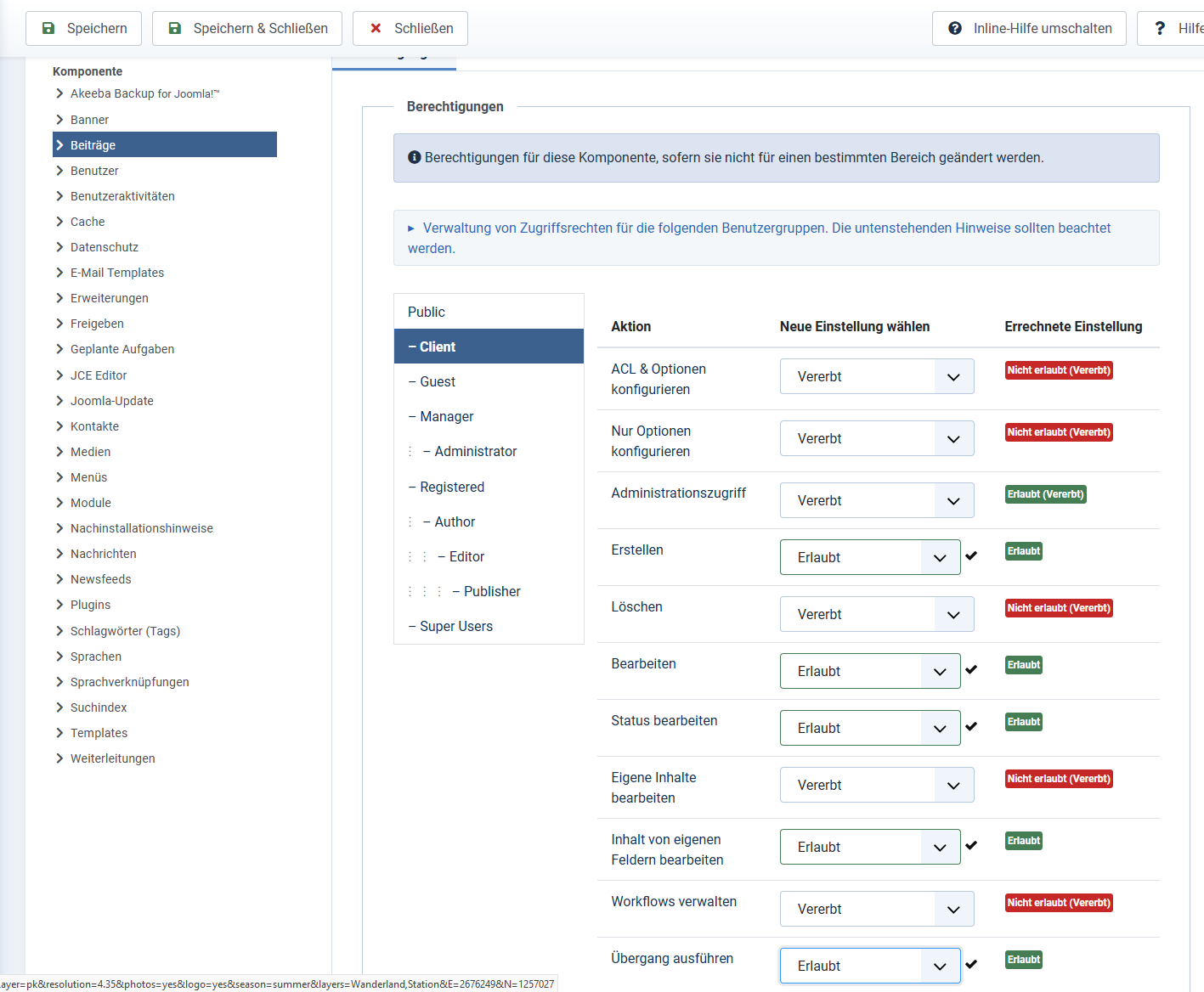The width and height of the screenshot is (1204, 992).
Task: Click chevron icon next to Akeeba Backup
Action: (x=59, y=93)
